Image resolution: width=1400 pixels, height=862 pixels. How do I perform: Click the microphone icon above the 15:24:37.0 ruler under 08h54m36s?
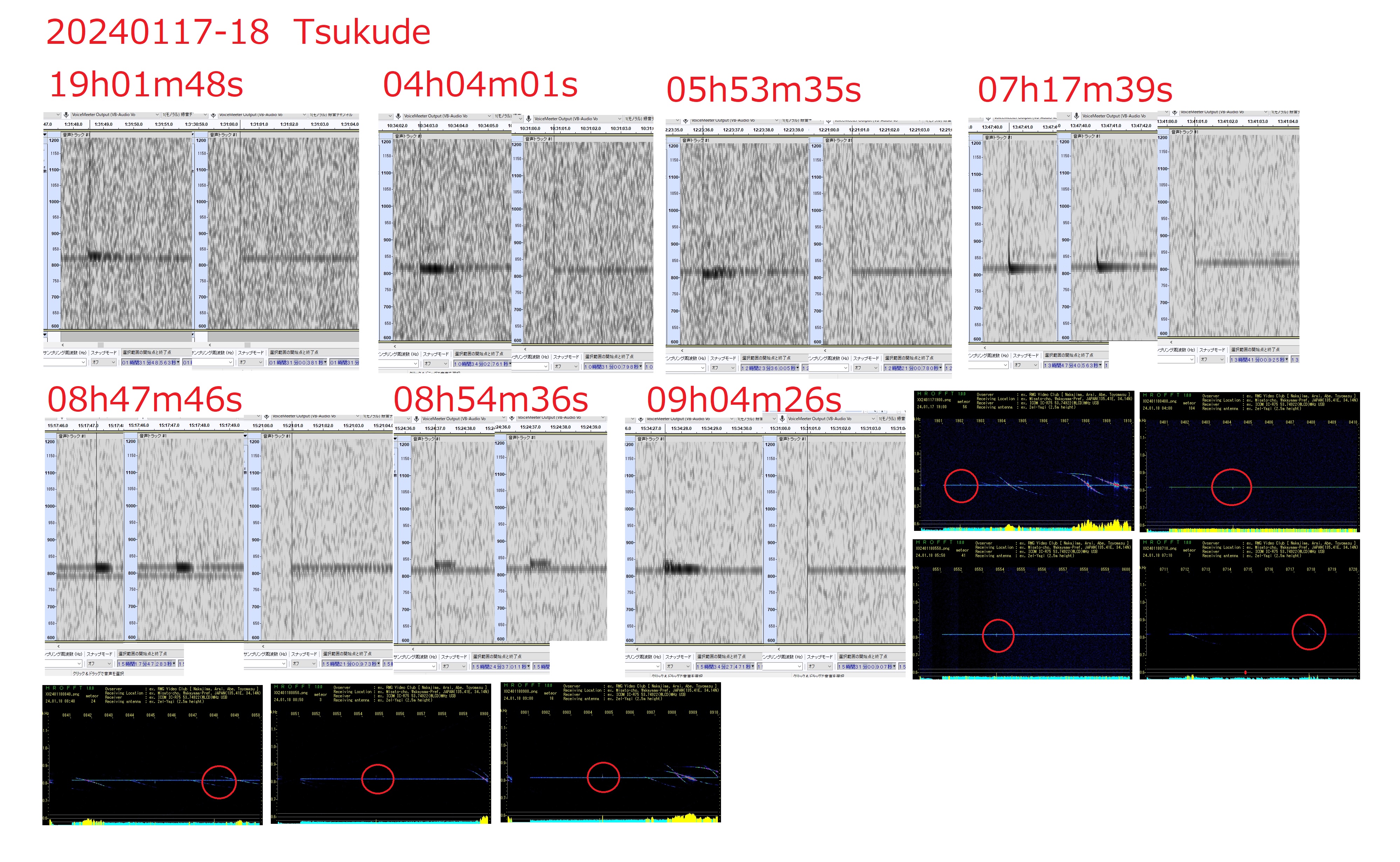[512, 418]
